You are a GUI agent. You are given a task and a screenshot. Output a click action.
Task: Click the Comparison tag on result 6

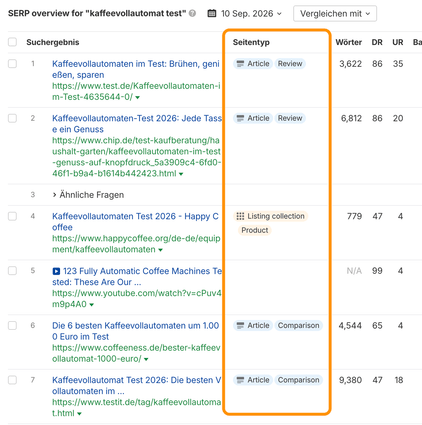[x=299, y=326]
